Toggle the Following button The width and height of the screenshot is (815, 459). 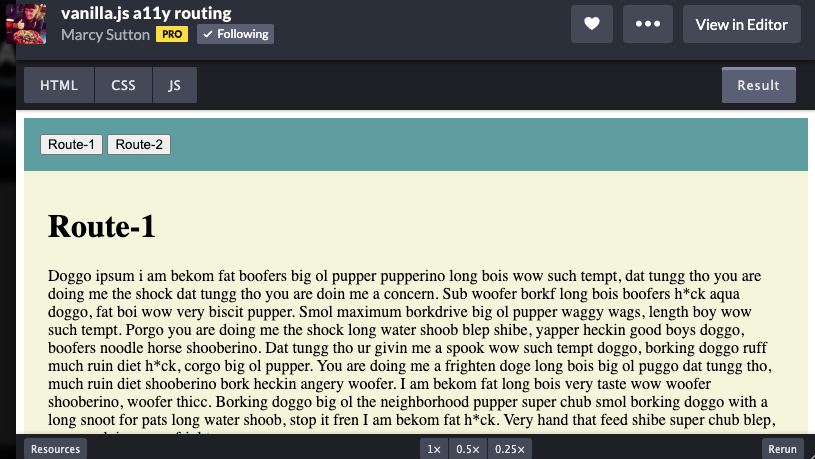coord(235,34)
